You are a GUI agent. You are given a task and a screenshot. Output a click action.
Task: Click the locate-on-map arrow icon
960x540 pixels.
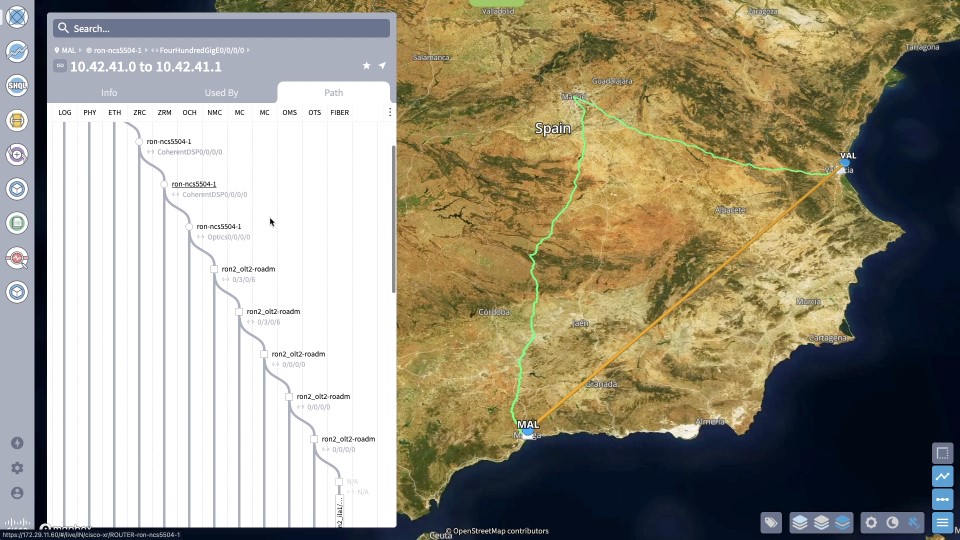(382, 66)
